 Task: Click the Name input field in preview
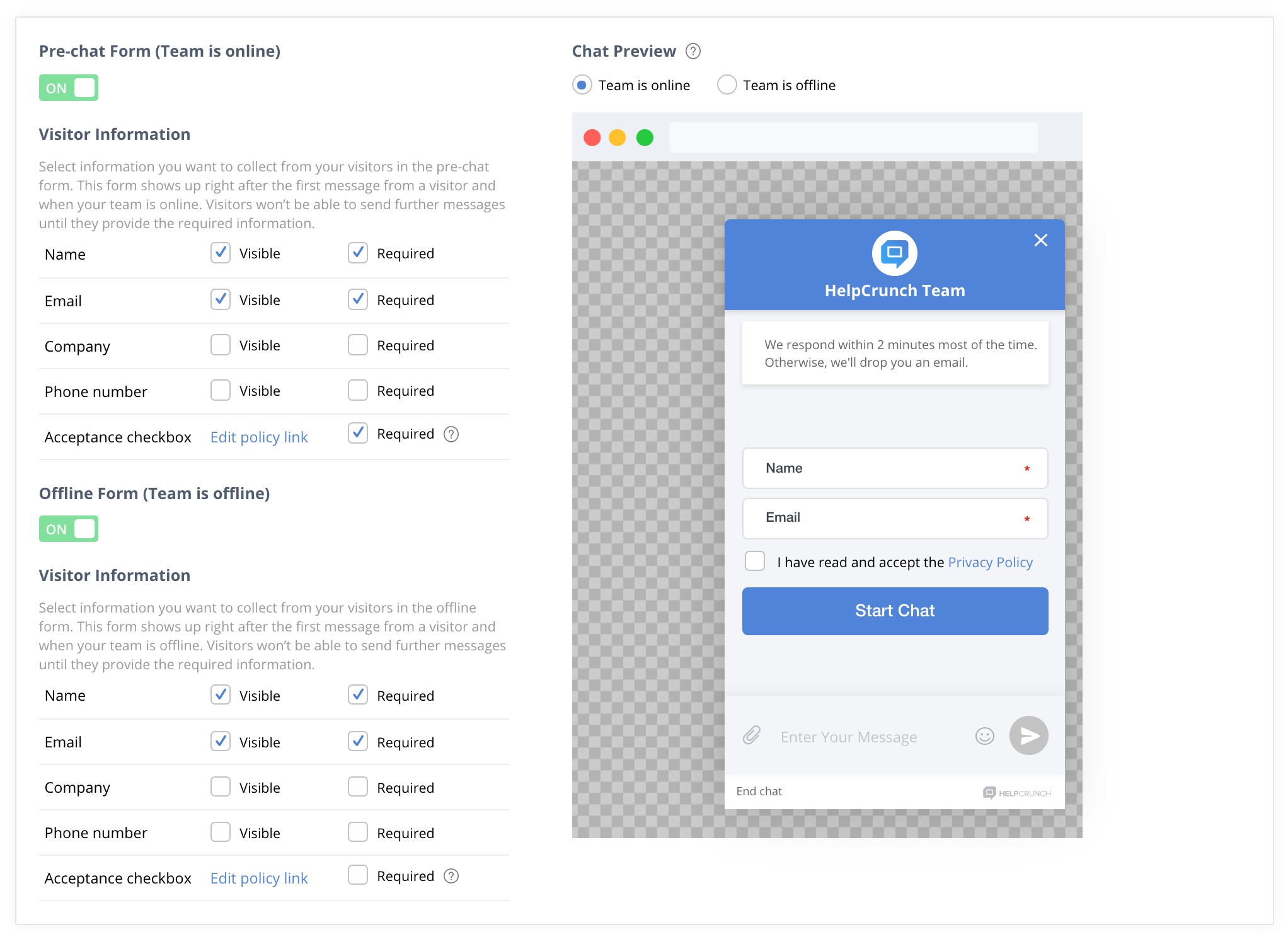(894, 468)
